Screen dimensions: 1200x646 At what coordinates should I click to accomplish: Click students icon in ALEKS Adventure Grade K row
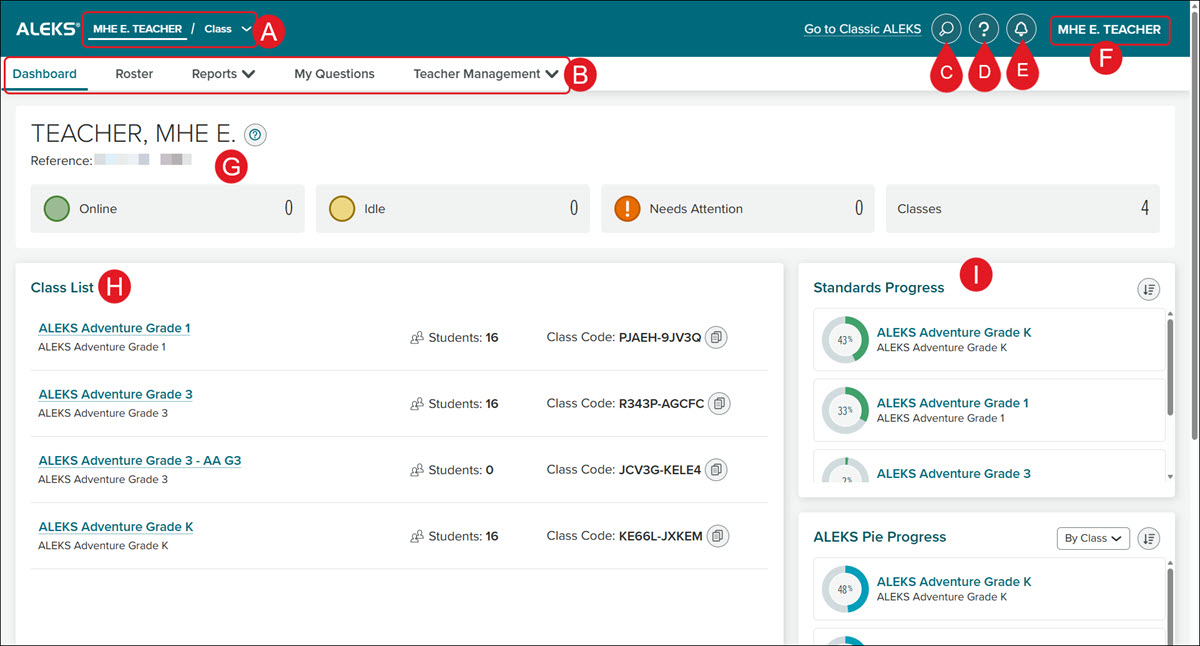click(x=417, y=536)
